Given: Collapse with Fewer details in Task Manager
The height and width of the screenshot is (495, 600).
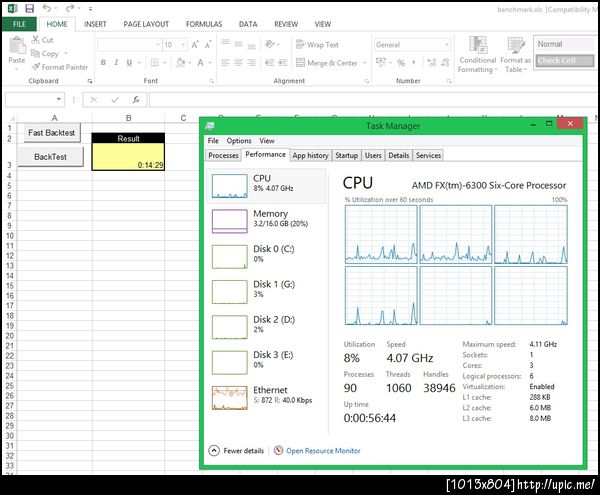Looking at the screenshot, I should 236,451.
